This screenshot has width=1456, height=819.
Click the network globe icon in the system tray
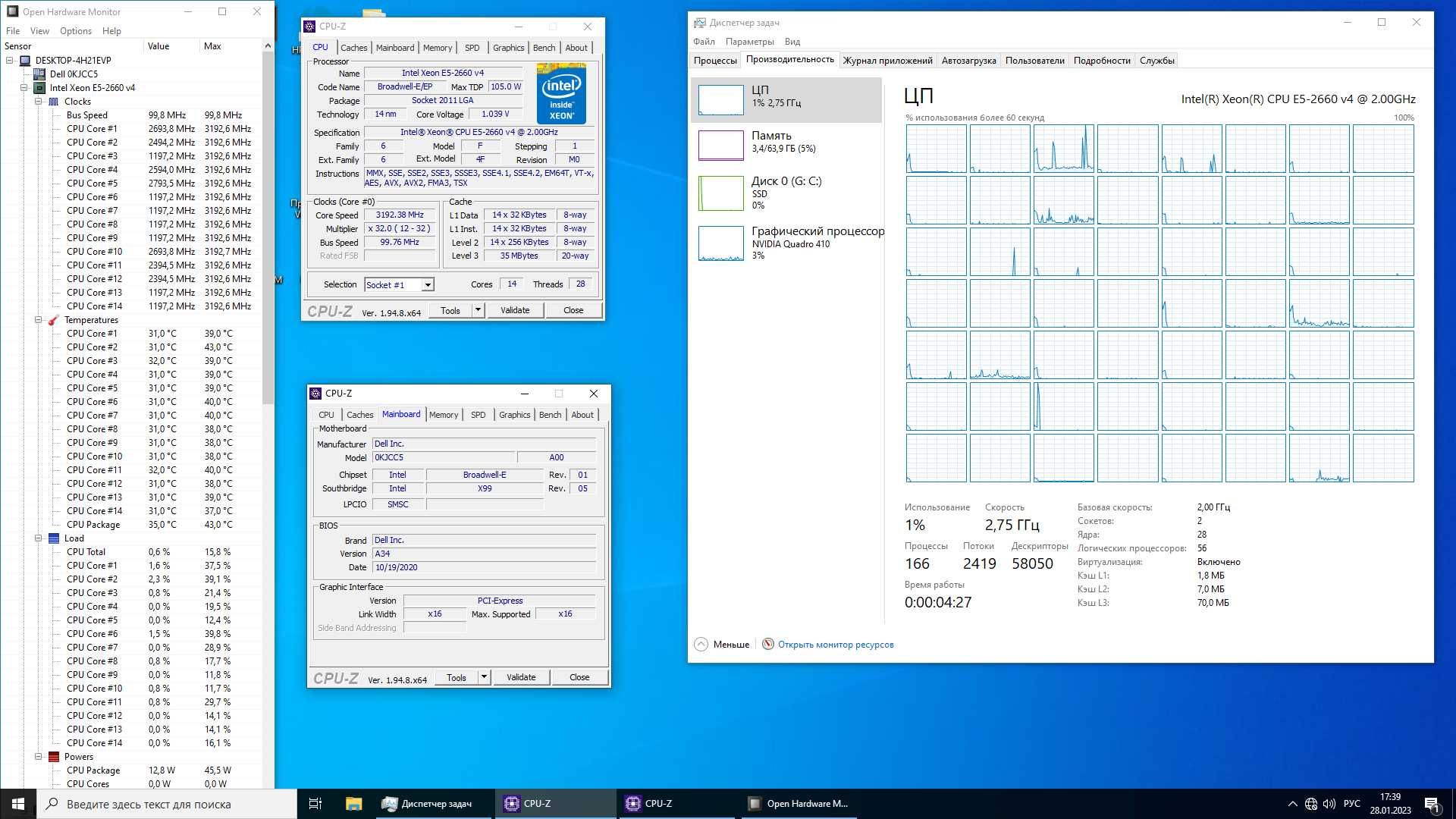point(1311,804)
